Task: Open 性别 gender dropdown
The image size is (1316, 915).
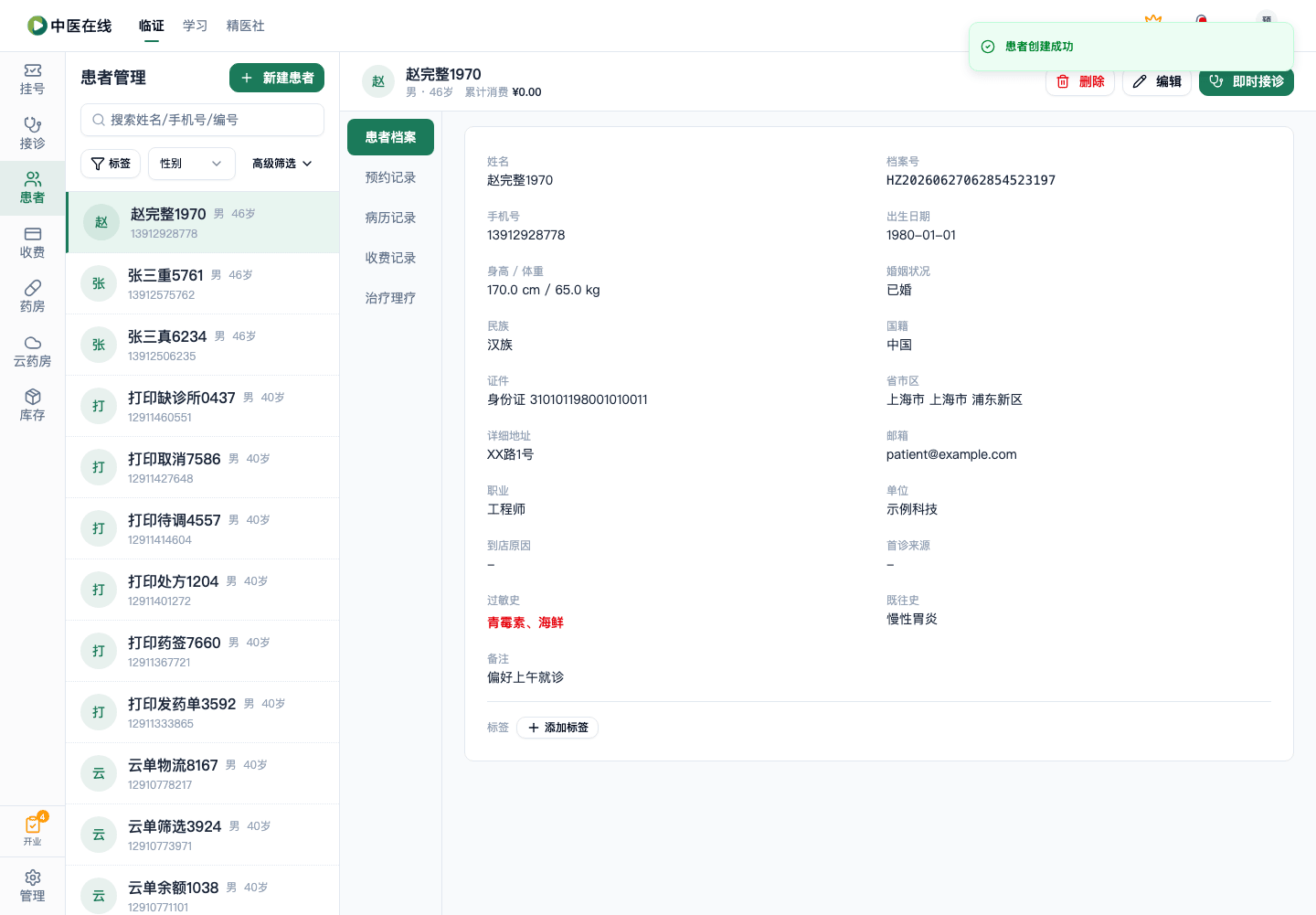Action: tap(192, 164)
